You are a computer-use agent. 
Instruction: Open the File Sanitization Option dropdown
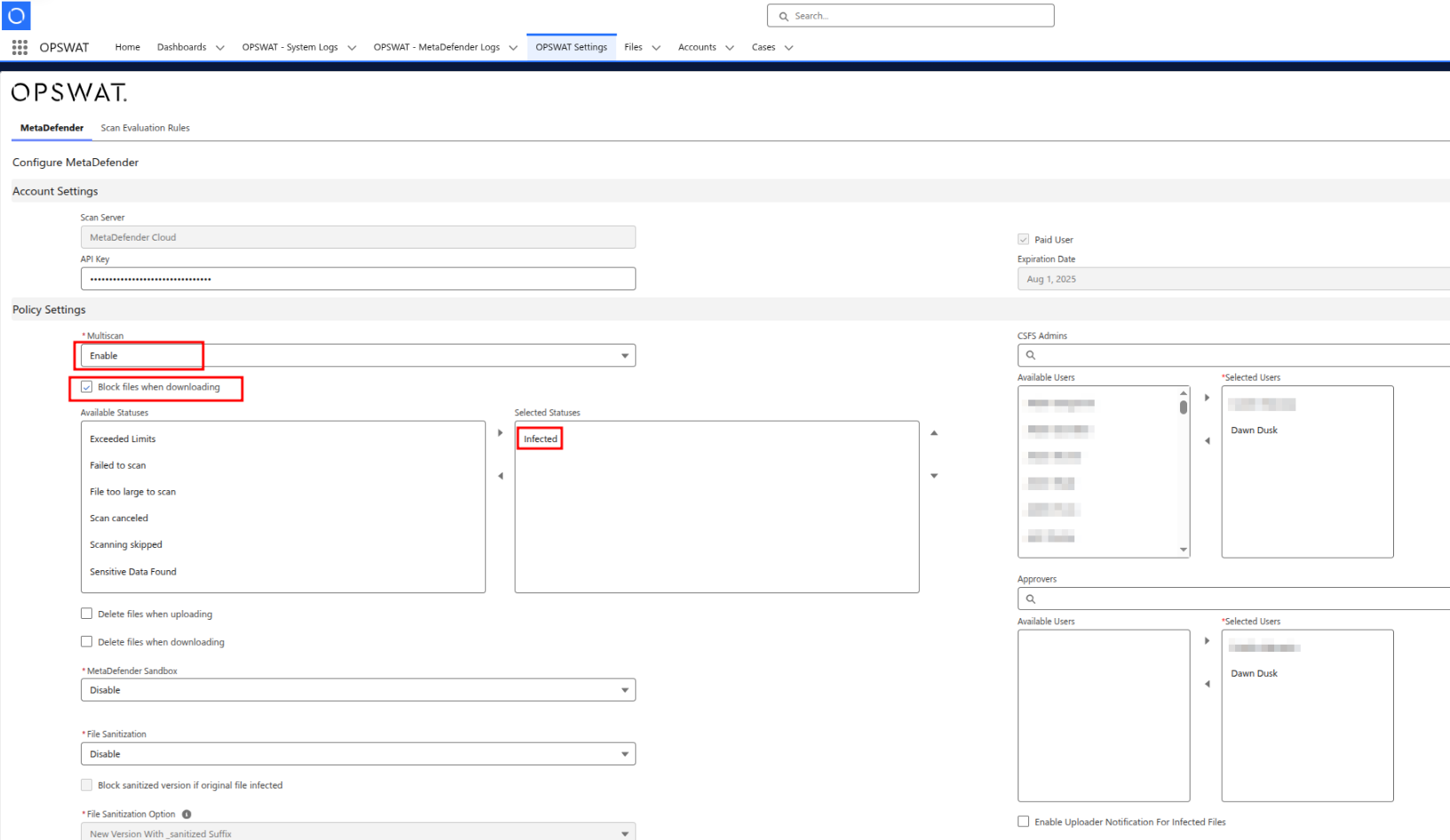click(358, 832)
